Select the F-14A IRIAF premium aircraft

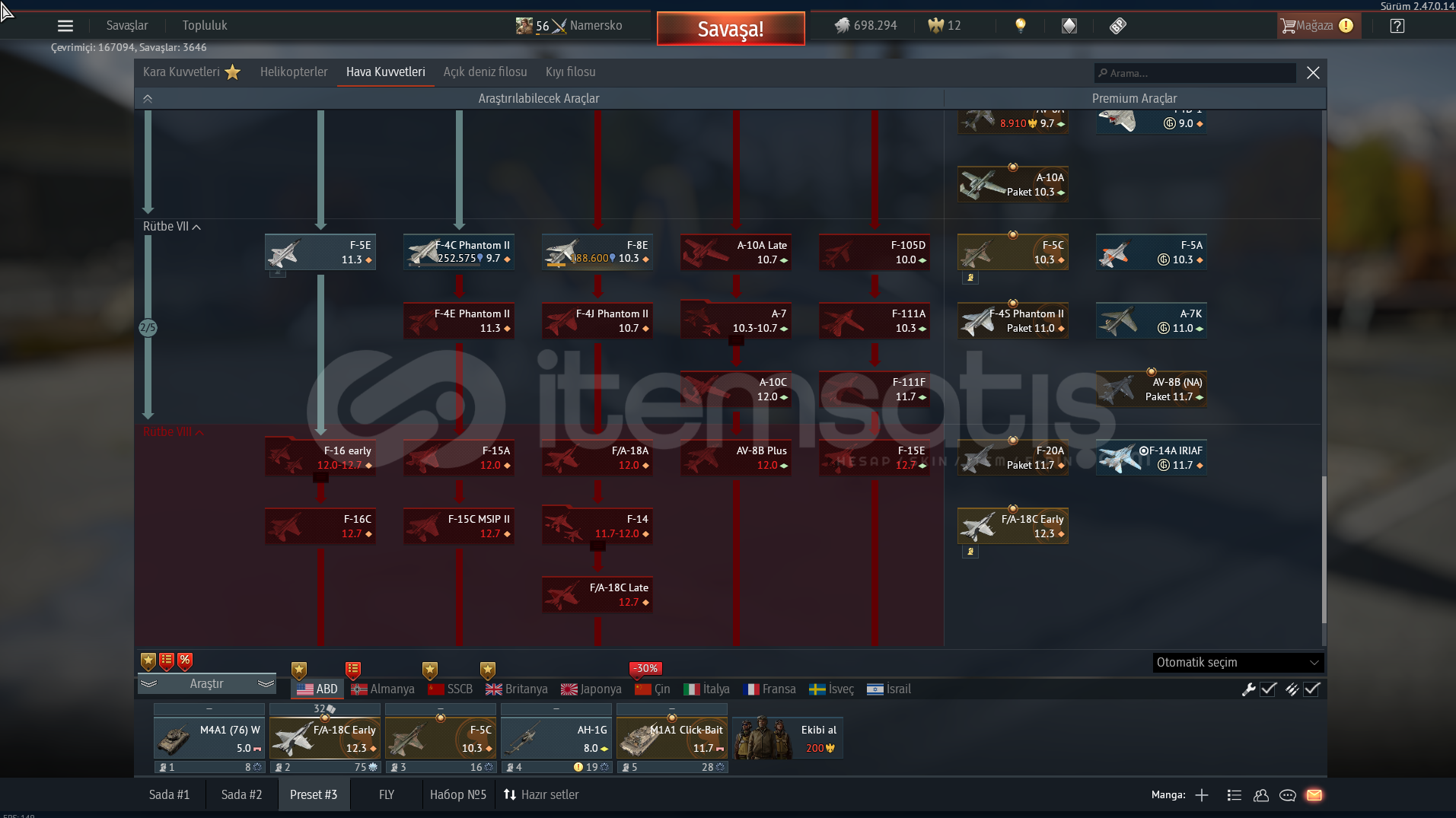tap(1152, 457)
